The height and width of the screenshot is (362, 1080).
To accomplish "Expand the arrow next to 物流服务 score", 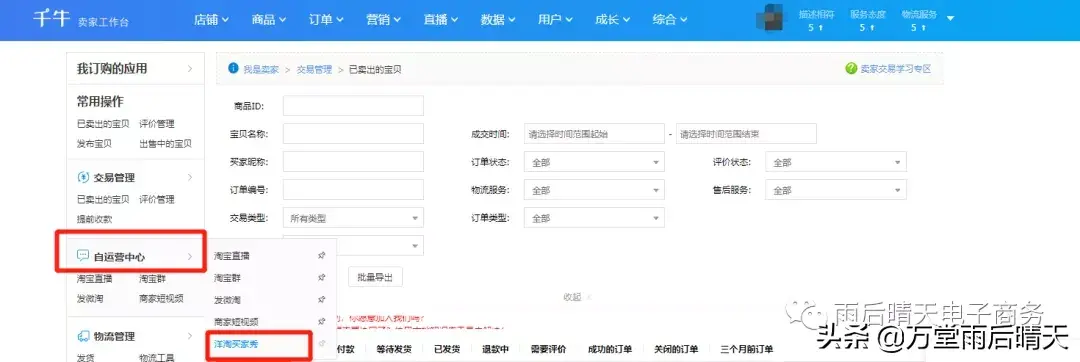I will pos(951,19).
